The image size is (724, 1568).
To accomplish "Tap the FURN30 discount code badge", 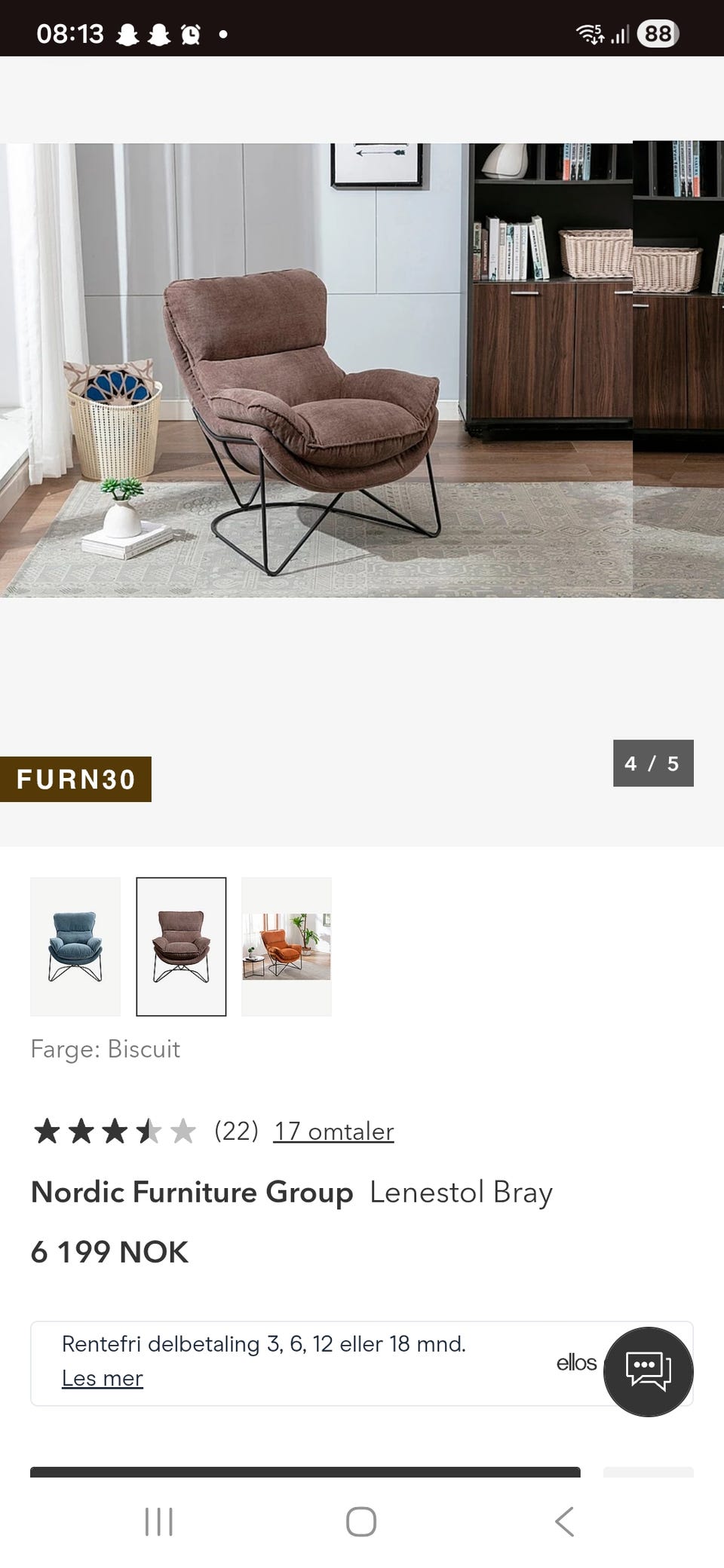I will pos(75,779).
